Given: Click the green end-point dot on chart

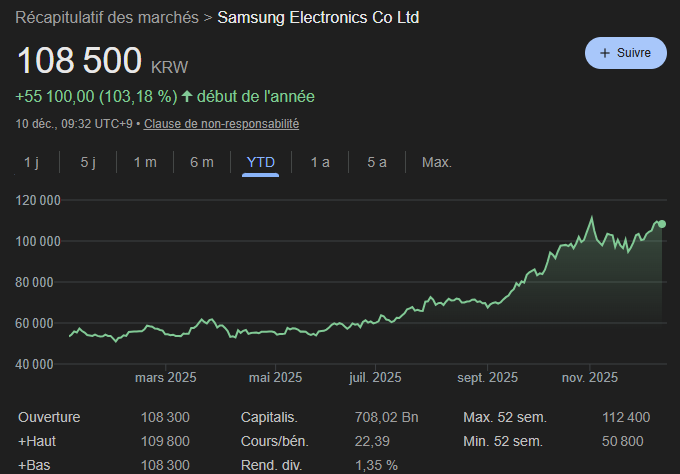Looking at the screenshot, I should point(662,224).
